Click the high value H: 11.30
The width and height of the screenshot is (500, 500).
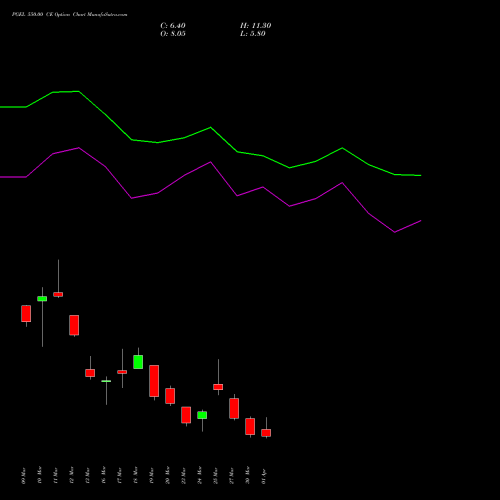pyautogui.click(x=255, y=26)
